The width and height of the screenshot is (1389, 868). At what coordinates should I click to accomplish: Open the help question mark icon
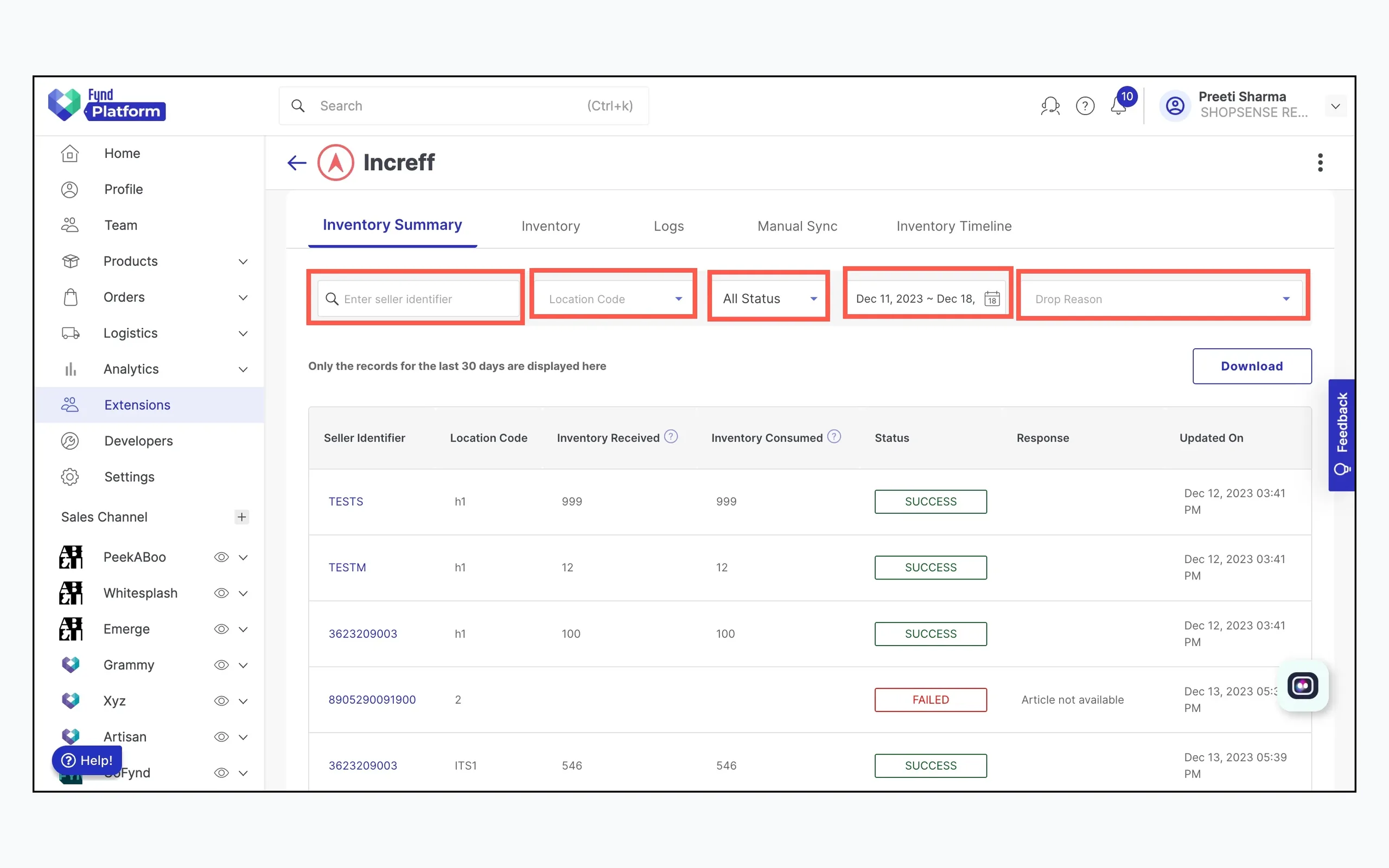tap(1085, 106)
